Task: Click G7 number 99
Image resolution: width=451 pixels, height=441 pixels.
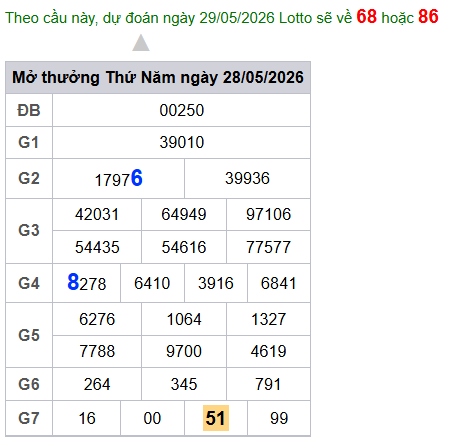Action: point(279,418)
